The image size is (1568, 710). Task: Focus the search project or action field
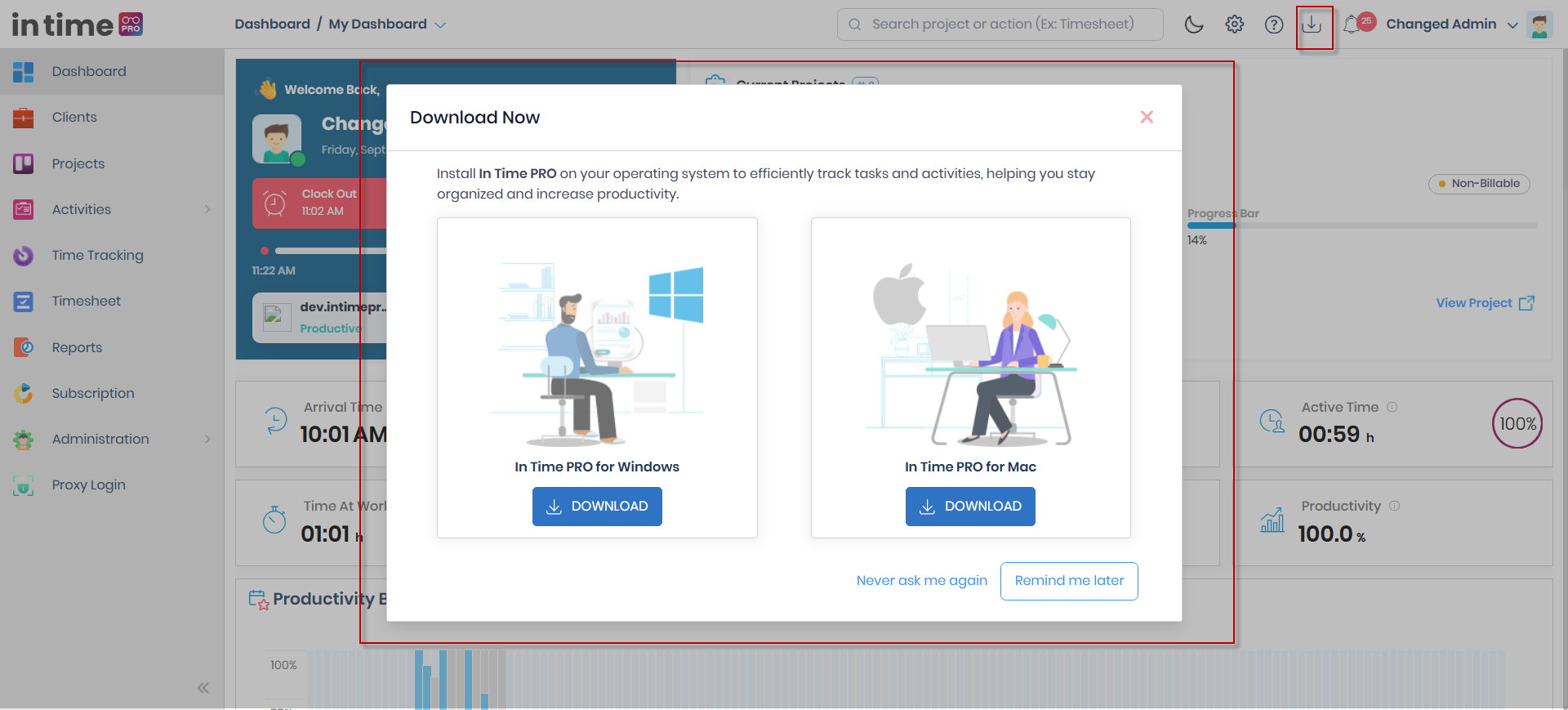pyautogui.click(x=1000, y=25)
